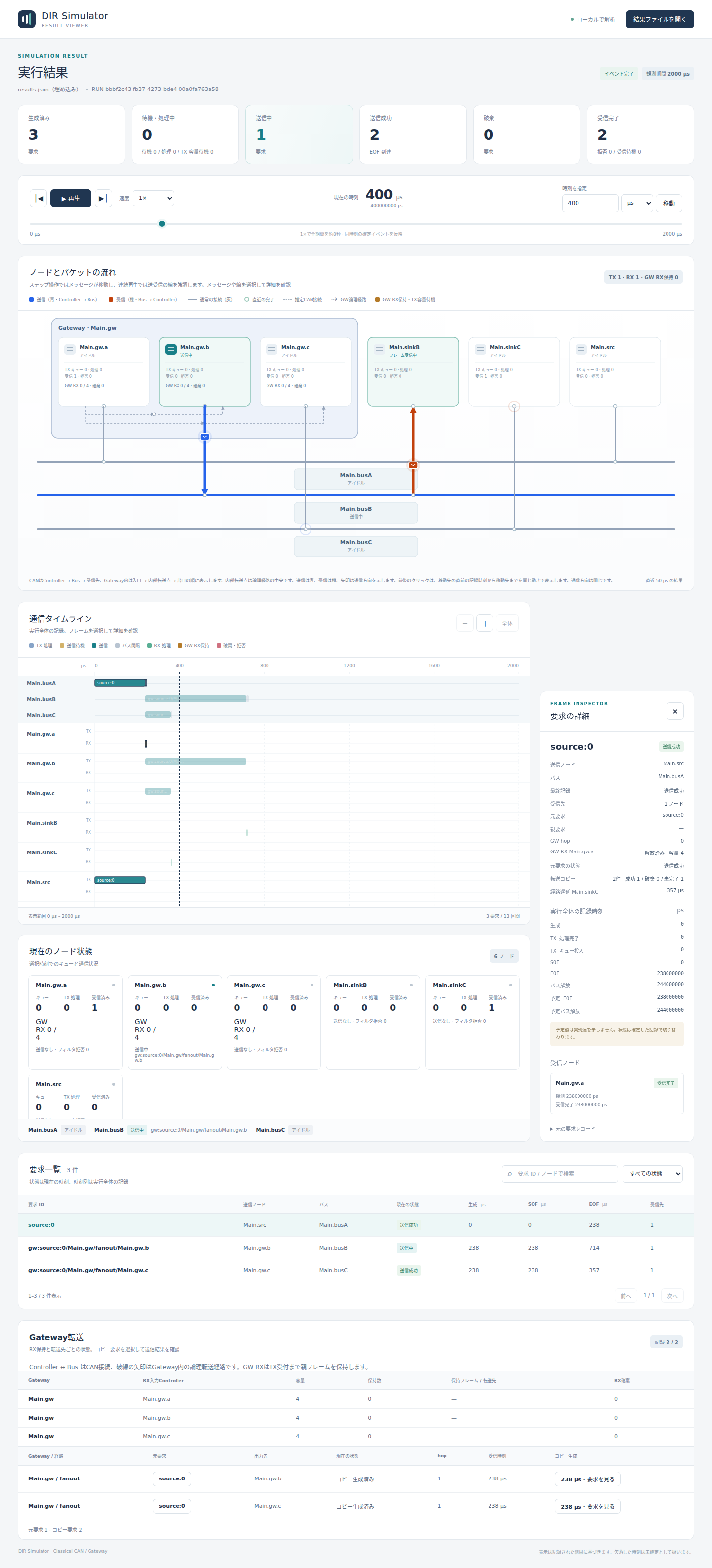The height and width of the screenshot is (1568, 712).
Task: Select request gw:source:0/Main.gw/fanout/Main.gw.b row
Action: coord(356,1248)
